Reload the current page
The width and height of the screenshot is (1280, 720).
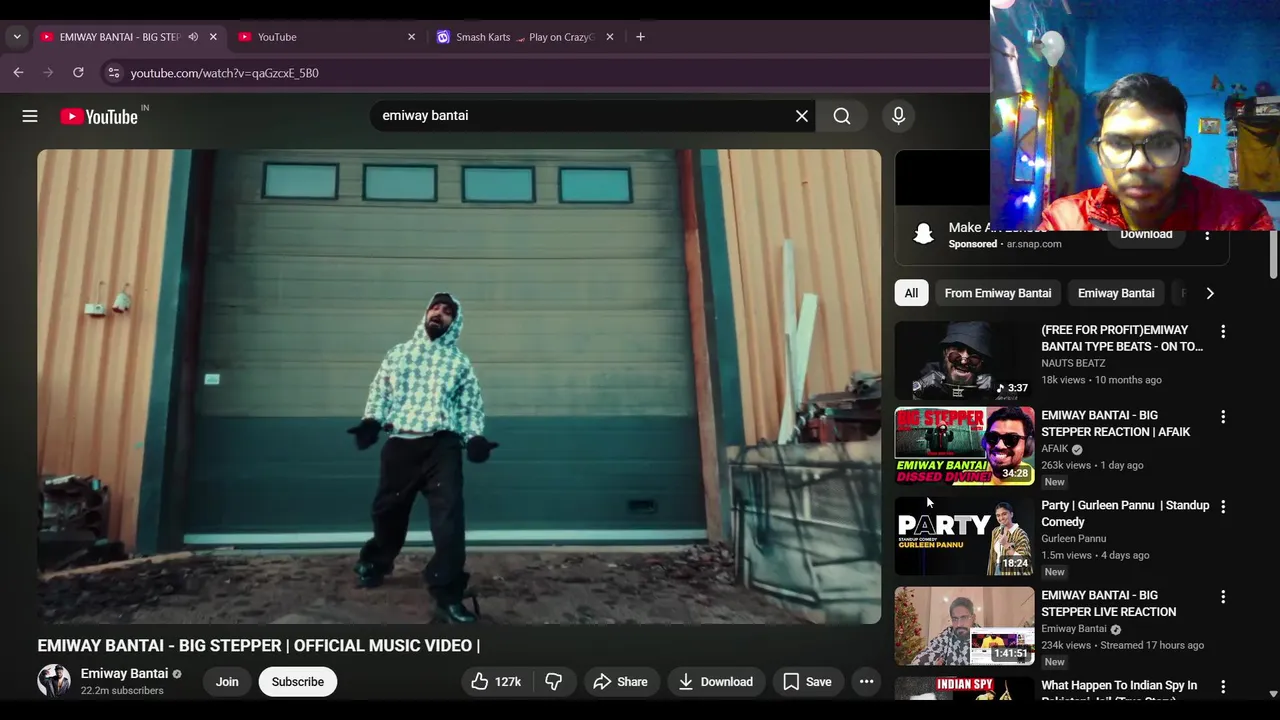coord(78,73)
